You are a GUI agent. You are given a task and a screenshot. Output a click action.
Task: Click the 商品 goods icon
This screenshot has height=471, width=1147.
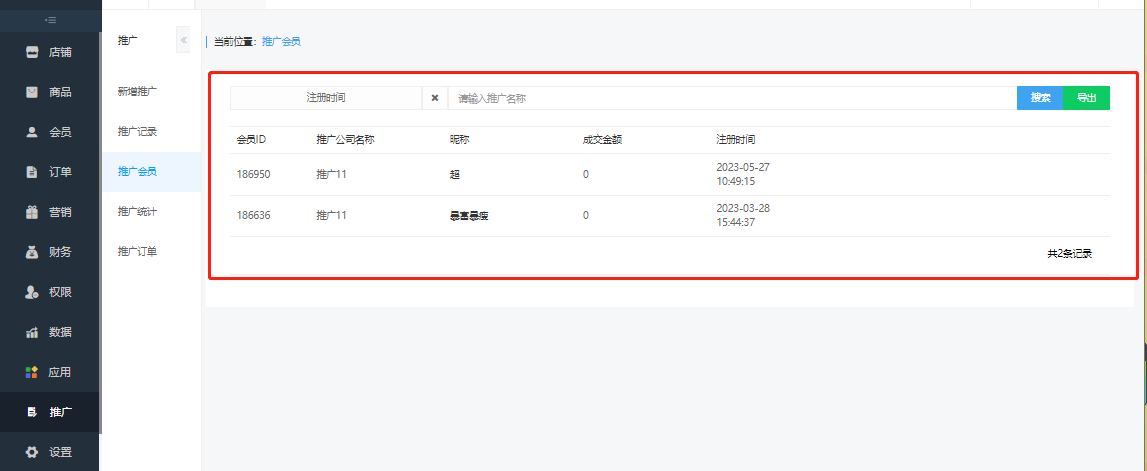click(31, 92)
